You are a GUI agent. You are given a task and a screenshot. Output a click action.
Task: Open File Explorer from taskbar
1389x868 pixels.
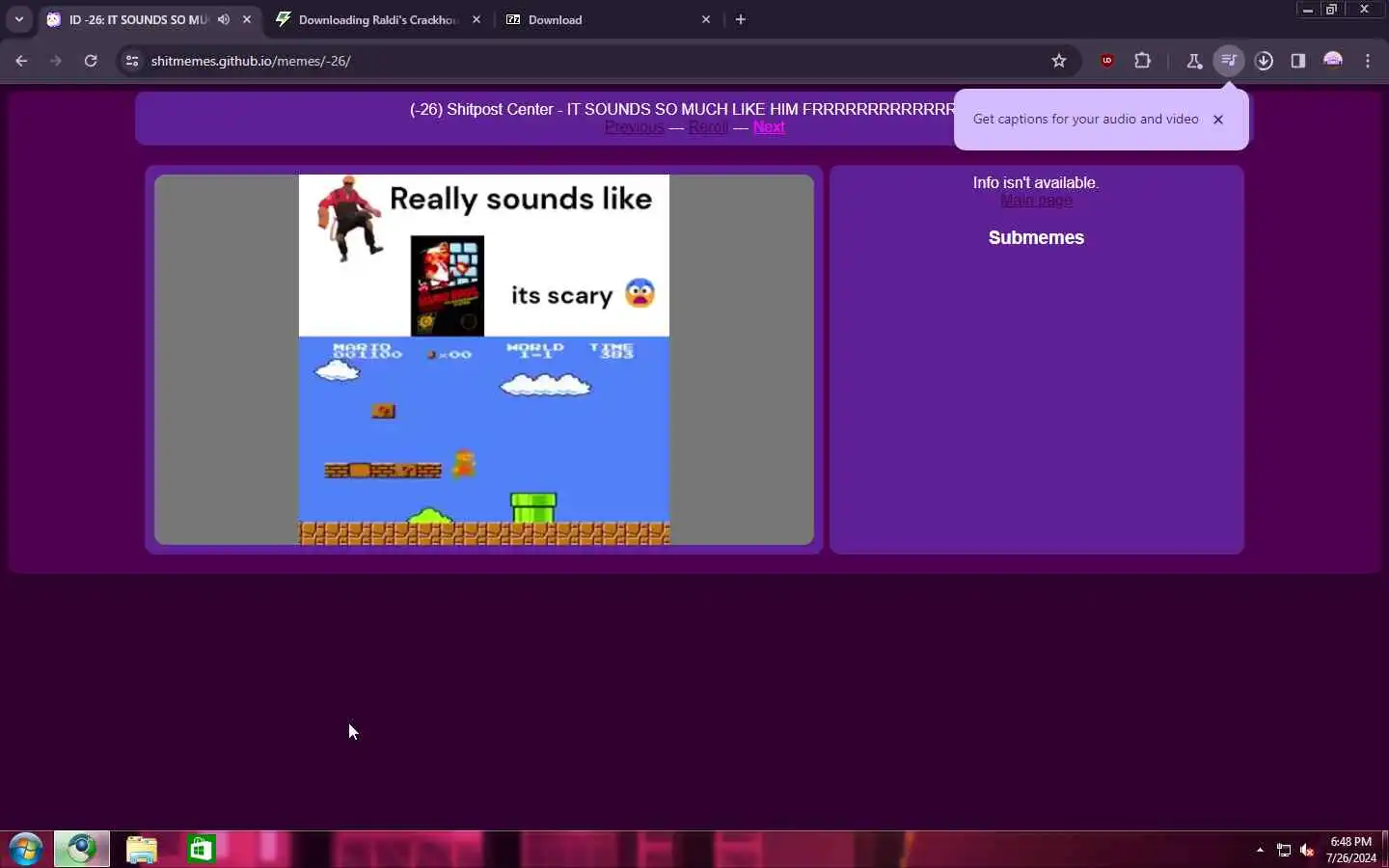141,850
